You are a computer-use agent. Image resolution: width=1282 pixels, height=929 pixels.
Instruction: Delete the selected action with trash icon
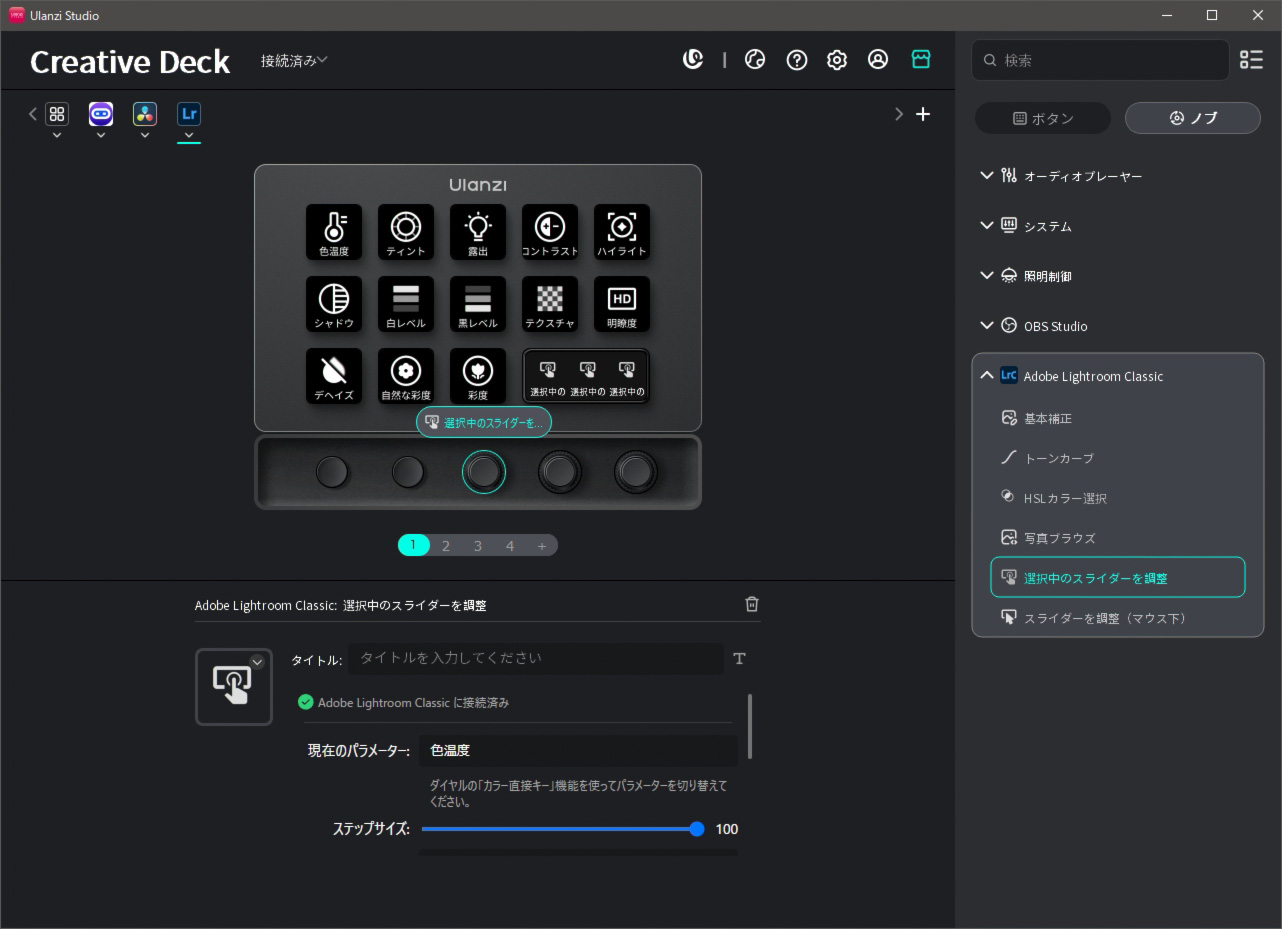752,604
